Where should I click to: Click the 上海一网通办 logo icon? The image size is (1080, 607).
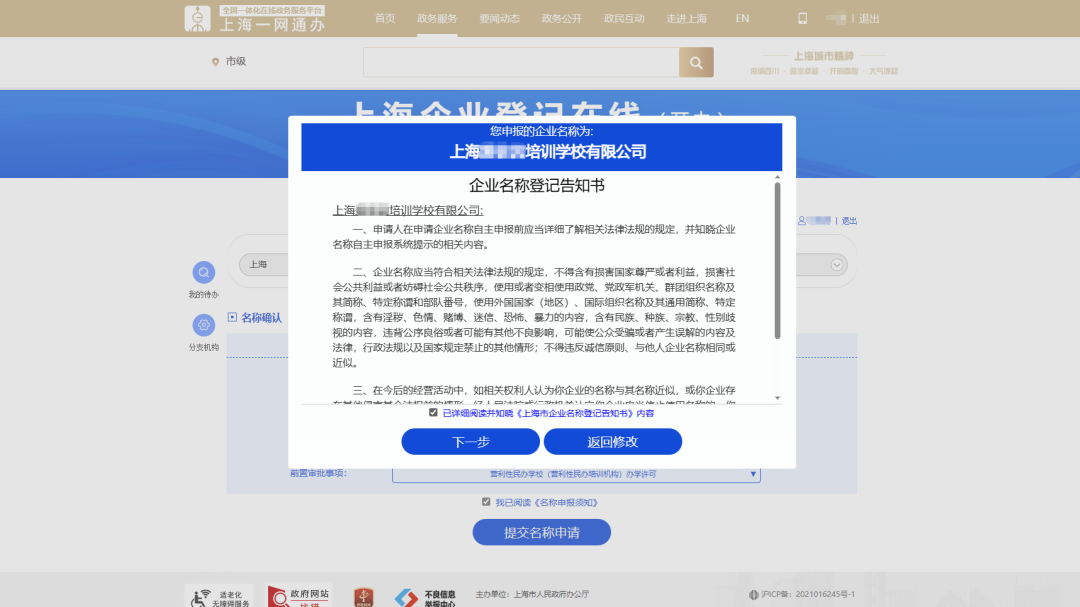tap(198, 18)
